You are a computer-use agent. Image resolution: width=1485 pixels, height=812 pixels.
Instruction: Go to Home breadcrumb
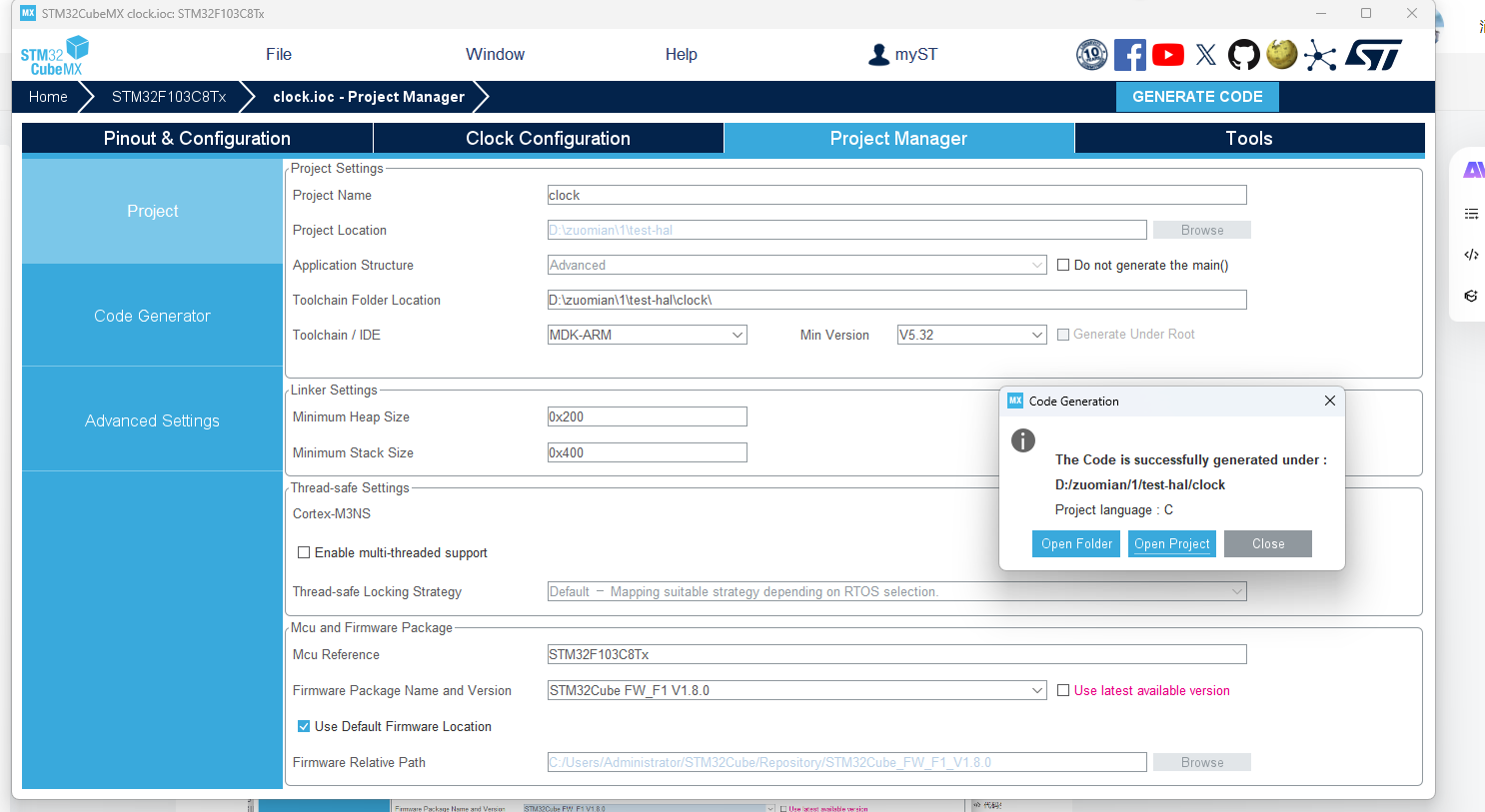(48, 97)
